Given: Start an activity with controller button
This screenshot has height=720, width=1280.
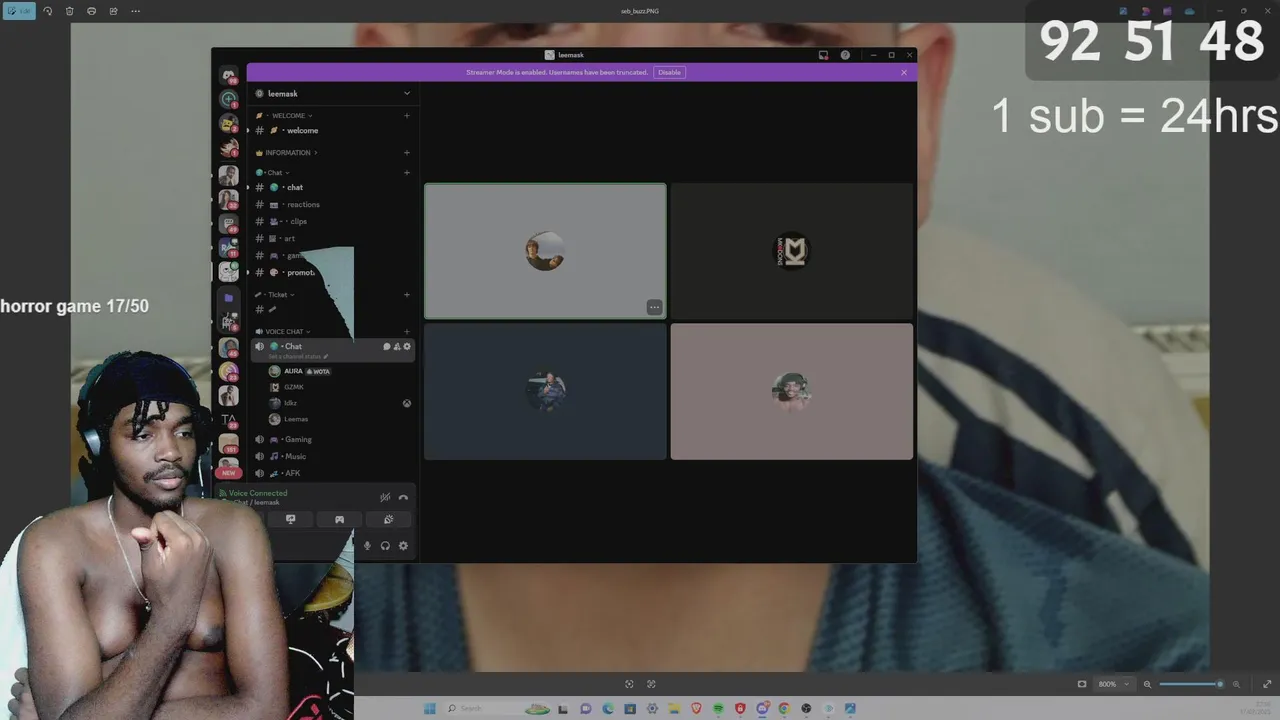Looking at the screenshot, I should 339,519.
